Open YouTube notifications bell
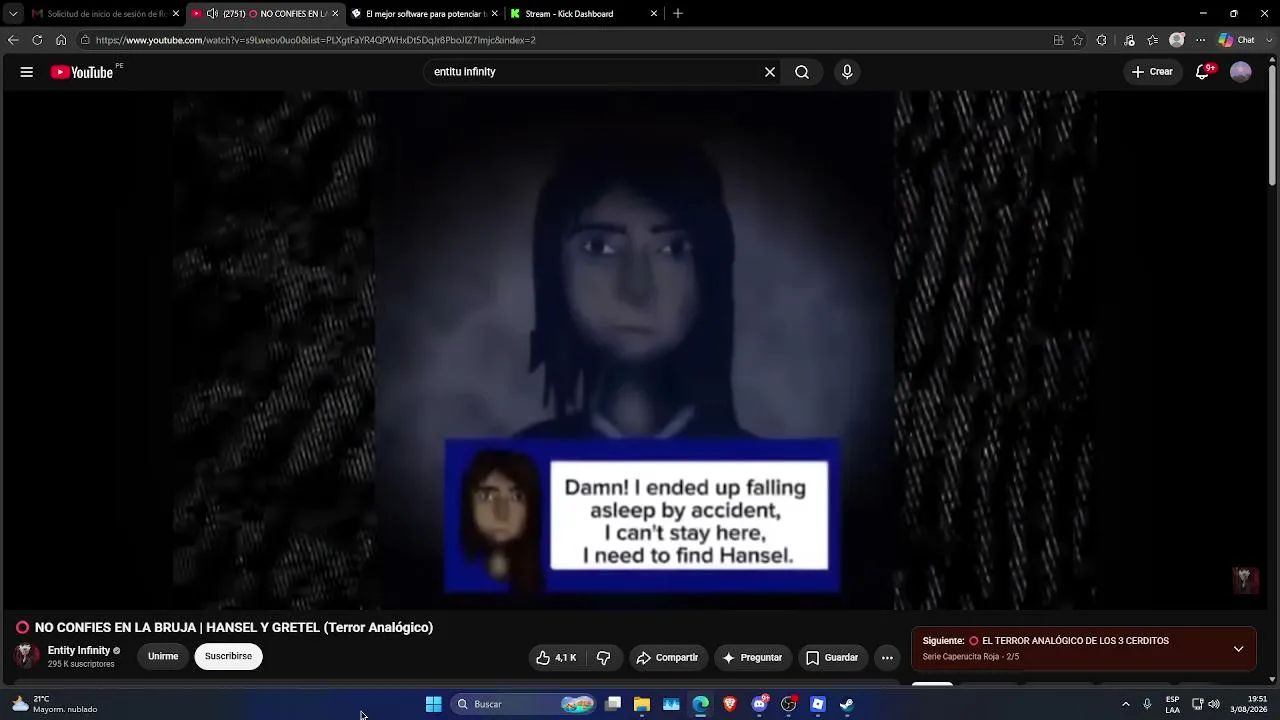Screen dimensions: 1280x720 click(1203, 72)
